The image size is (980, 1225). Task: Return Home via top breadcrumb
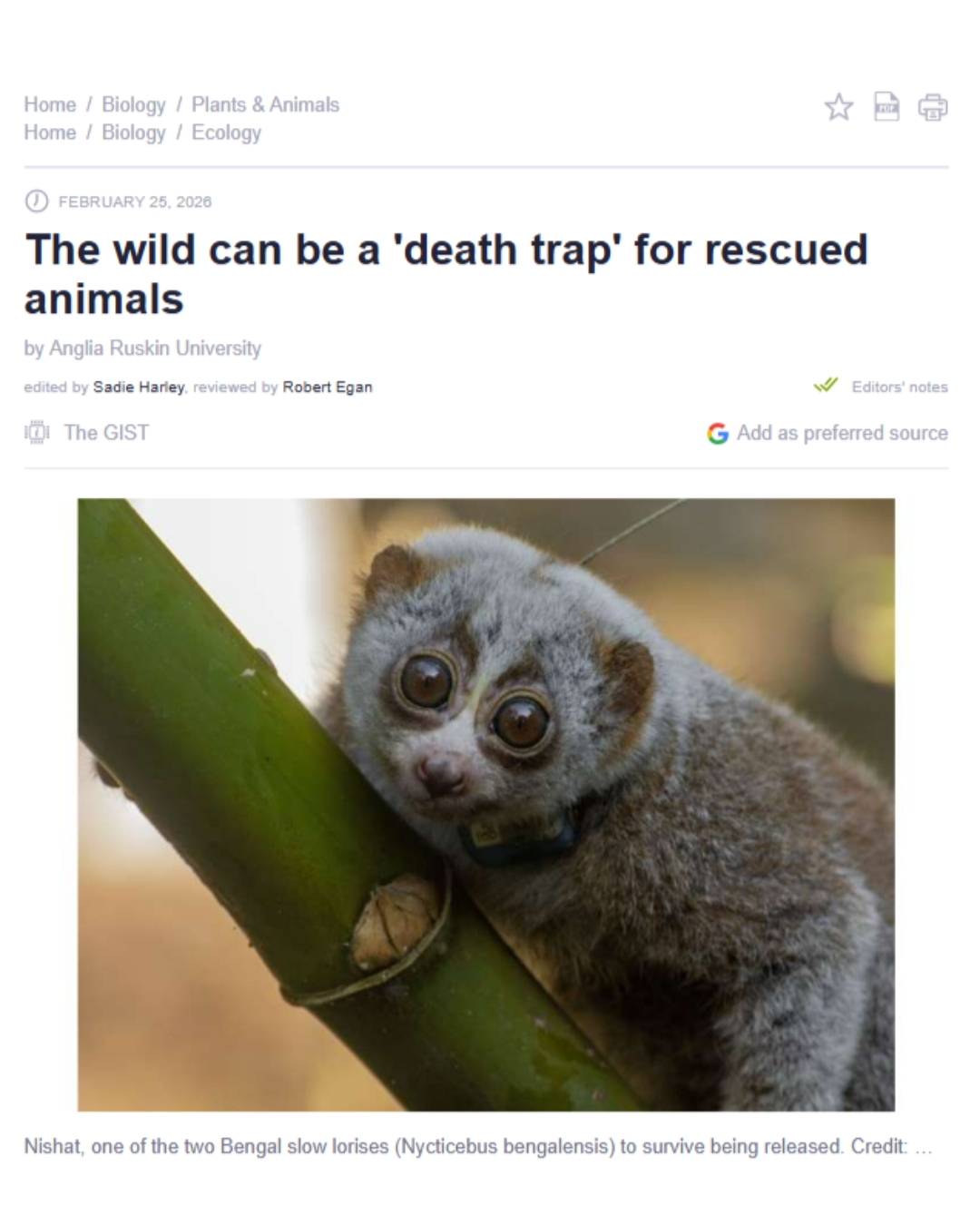click(x=50, y=104)
